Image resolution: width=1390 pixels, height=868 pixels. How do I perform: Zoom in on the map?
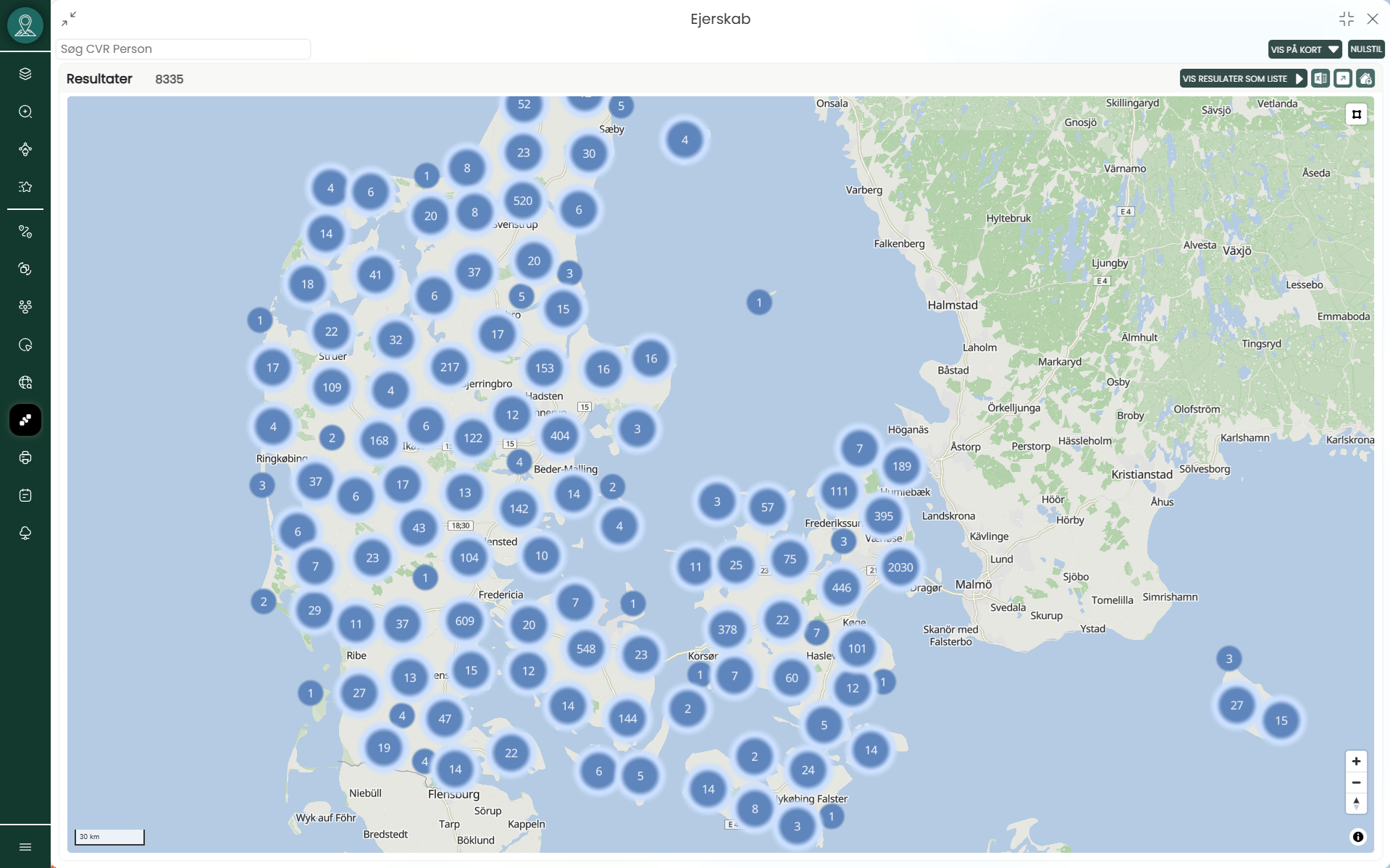1356,761
